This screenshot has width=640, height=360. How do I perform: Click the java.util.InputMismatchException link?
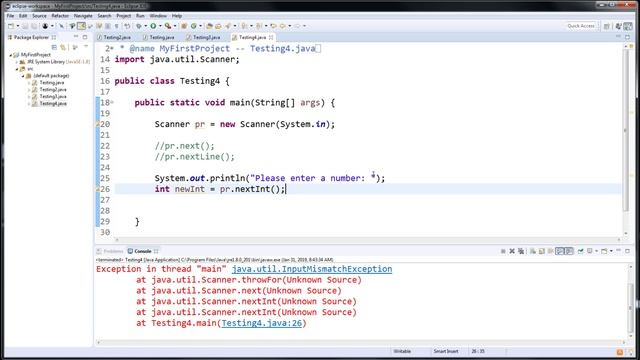[312, 269]
